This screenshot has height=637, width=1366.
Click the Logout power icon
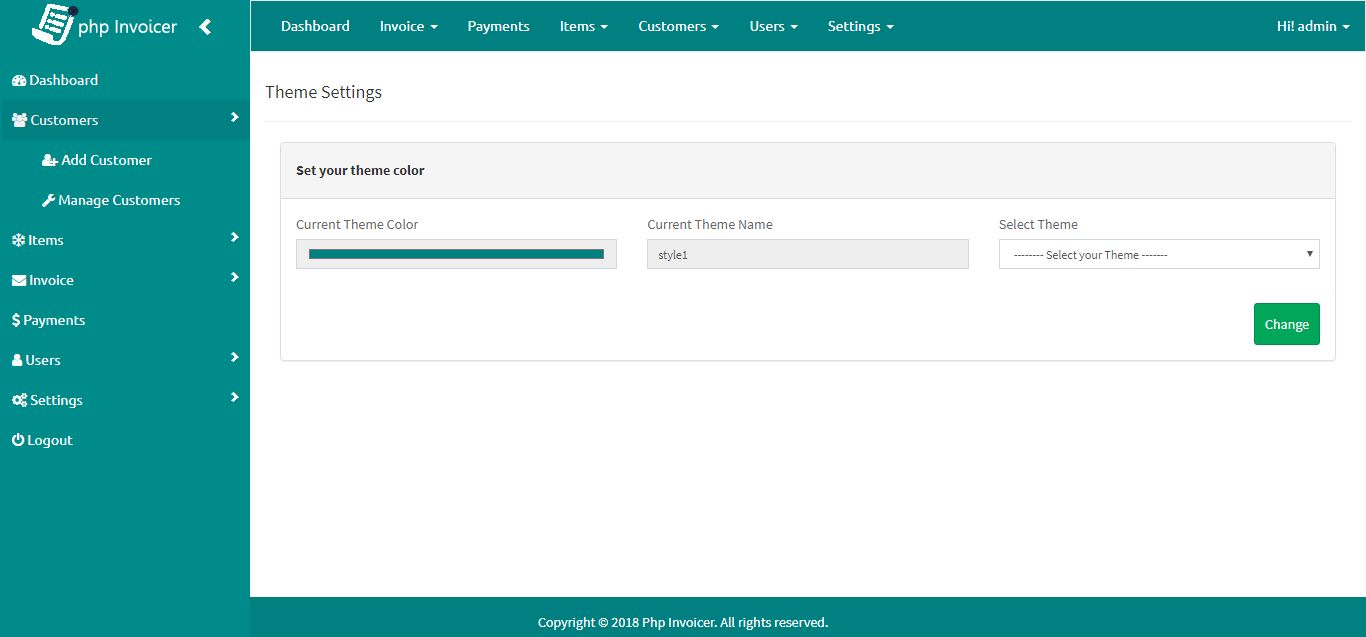[x=18, y=440]
